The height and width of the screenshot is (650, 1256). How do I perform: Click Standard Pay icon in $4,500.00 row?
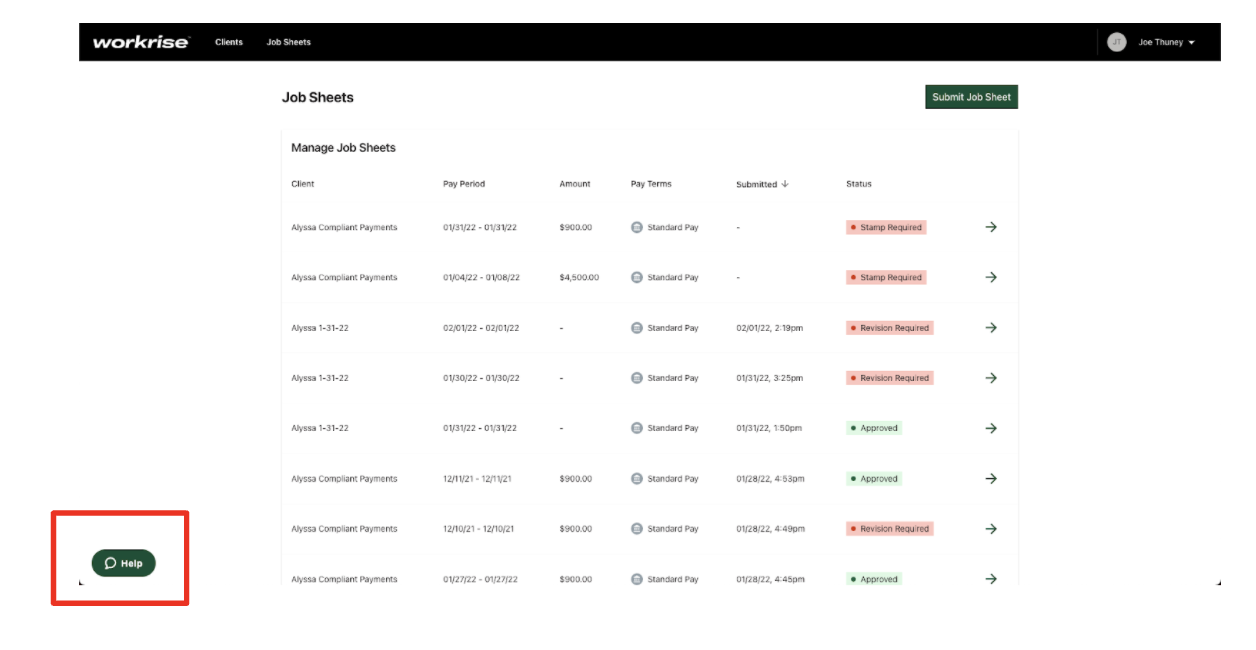[x=637, y=277]
